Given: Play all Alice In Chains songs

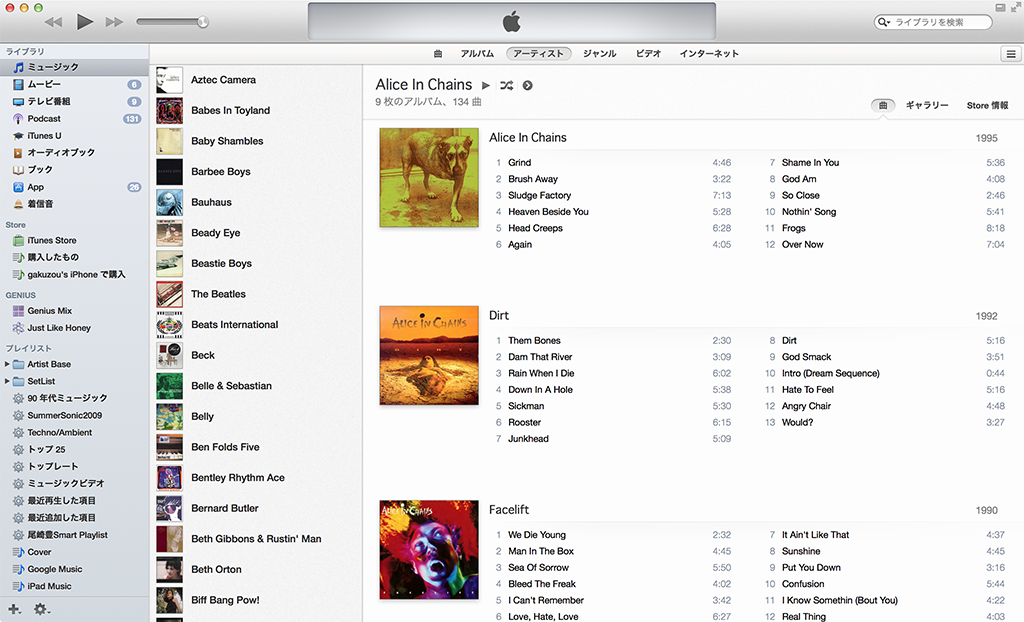Looking at the screenshot, I should click(485, 85).
